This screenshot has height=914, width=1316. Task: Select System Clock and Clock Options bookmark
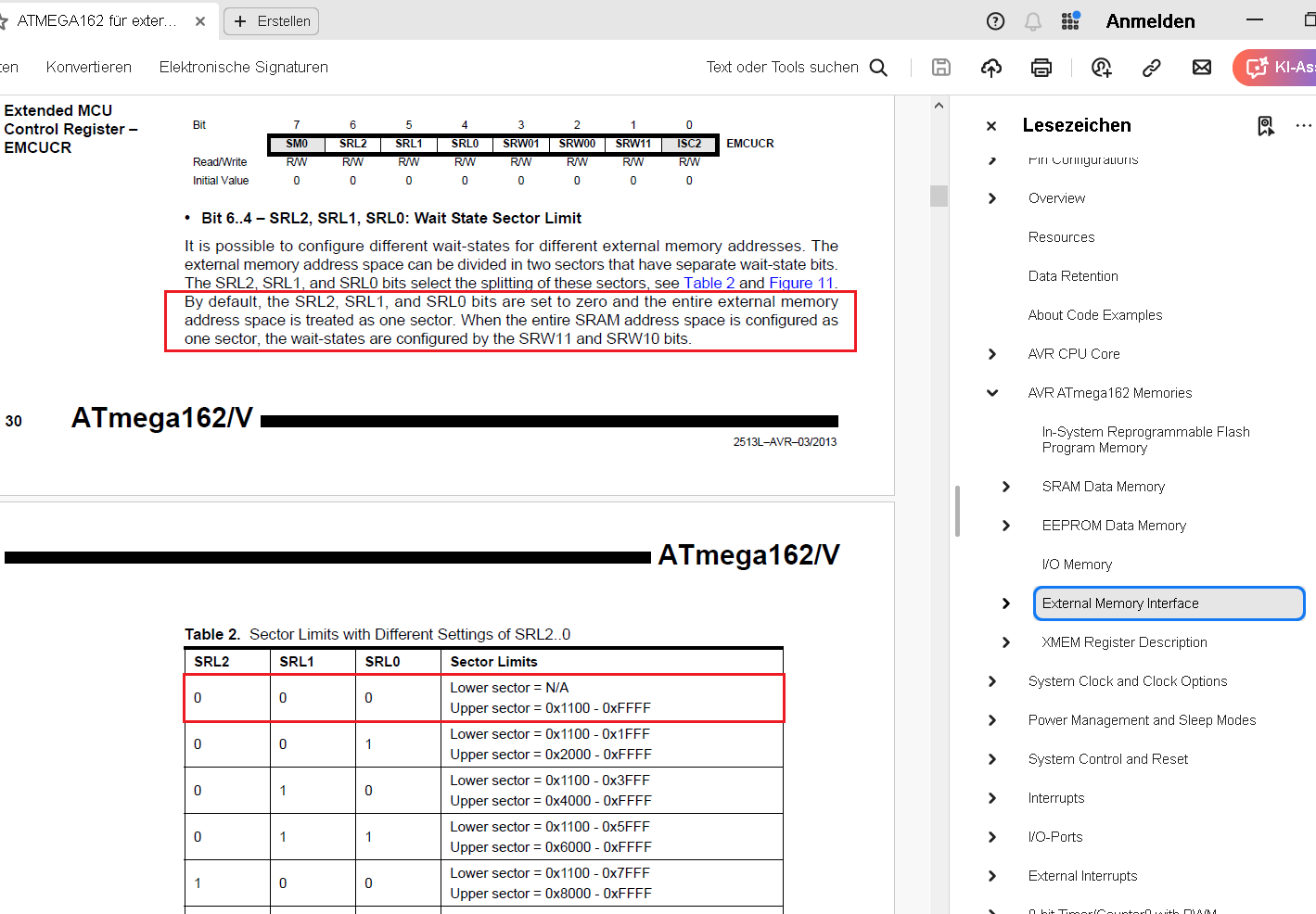[1128, 681]
